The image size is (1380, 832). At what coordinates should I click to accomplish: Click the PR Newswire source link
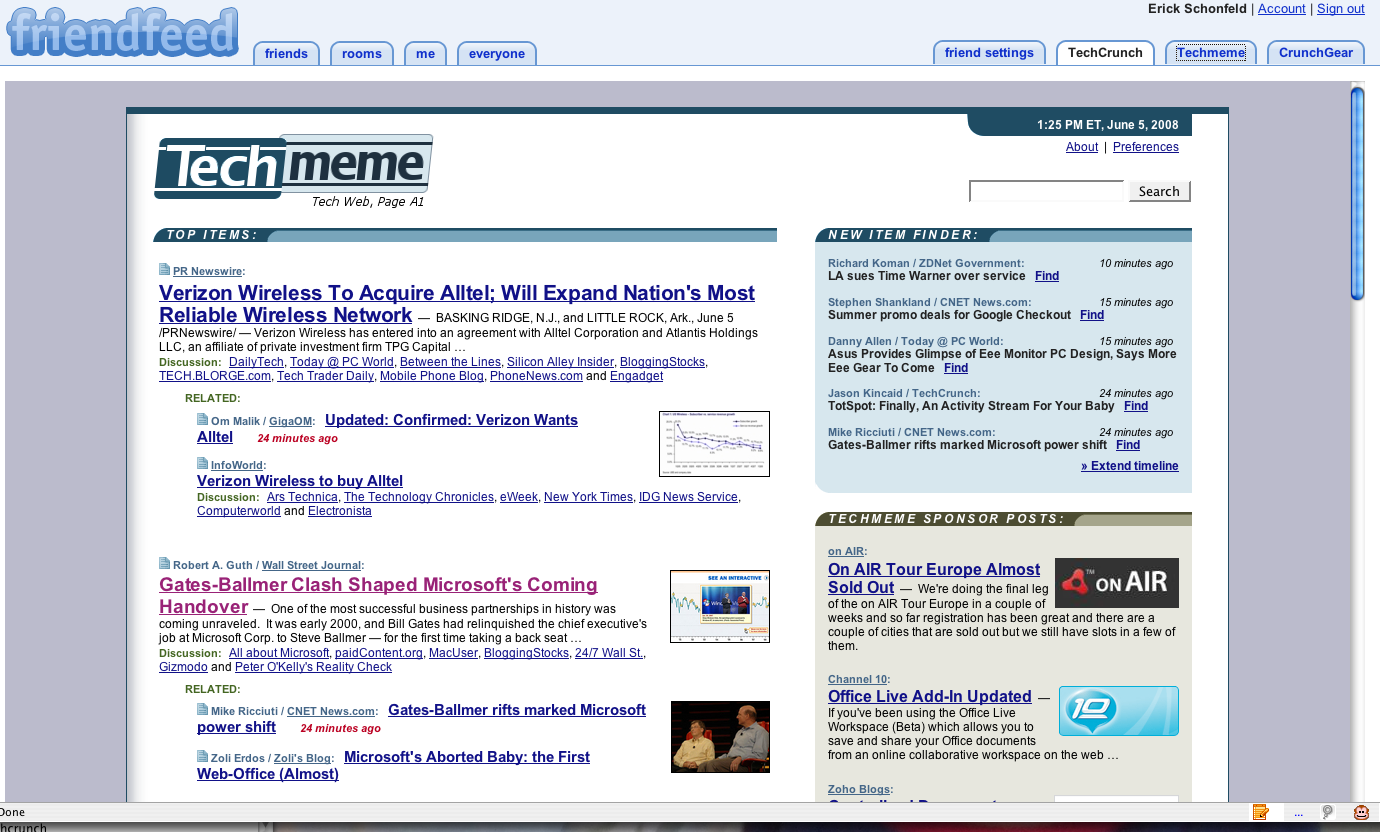pos(207,271)
